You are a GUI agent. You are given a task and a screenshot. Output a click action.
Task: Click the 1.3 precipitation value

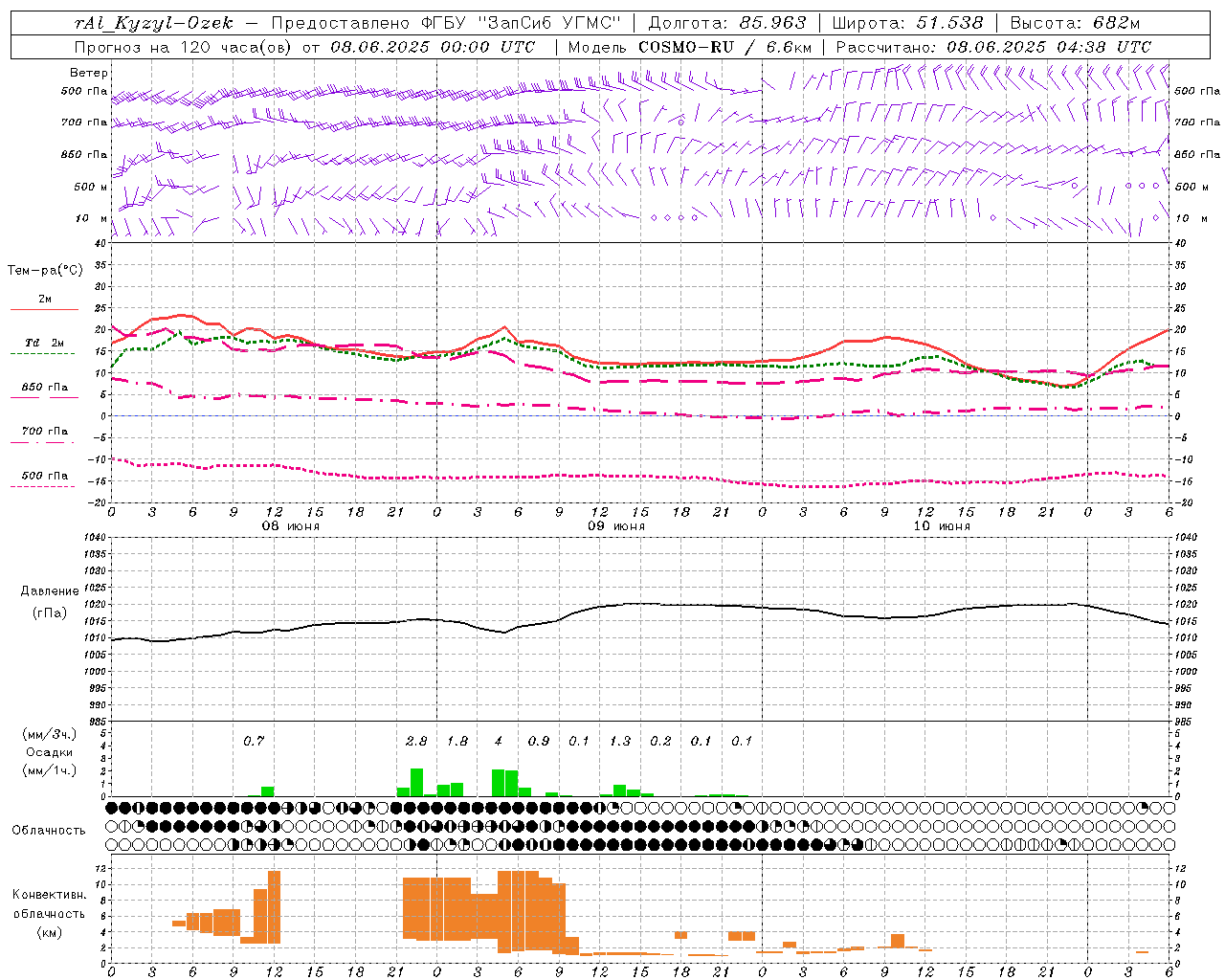coord(620,741)
